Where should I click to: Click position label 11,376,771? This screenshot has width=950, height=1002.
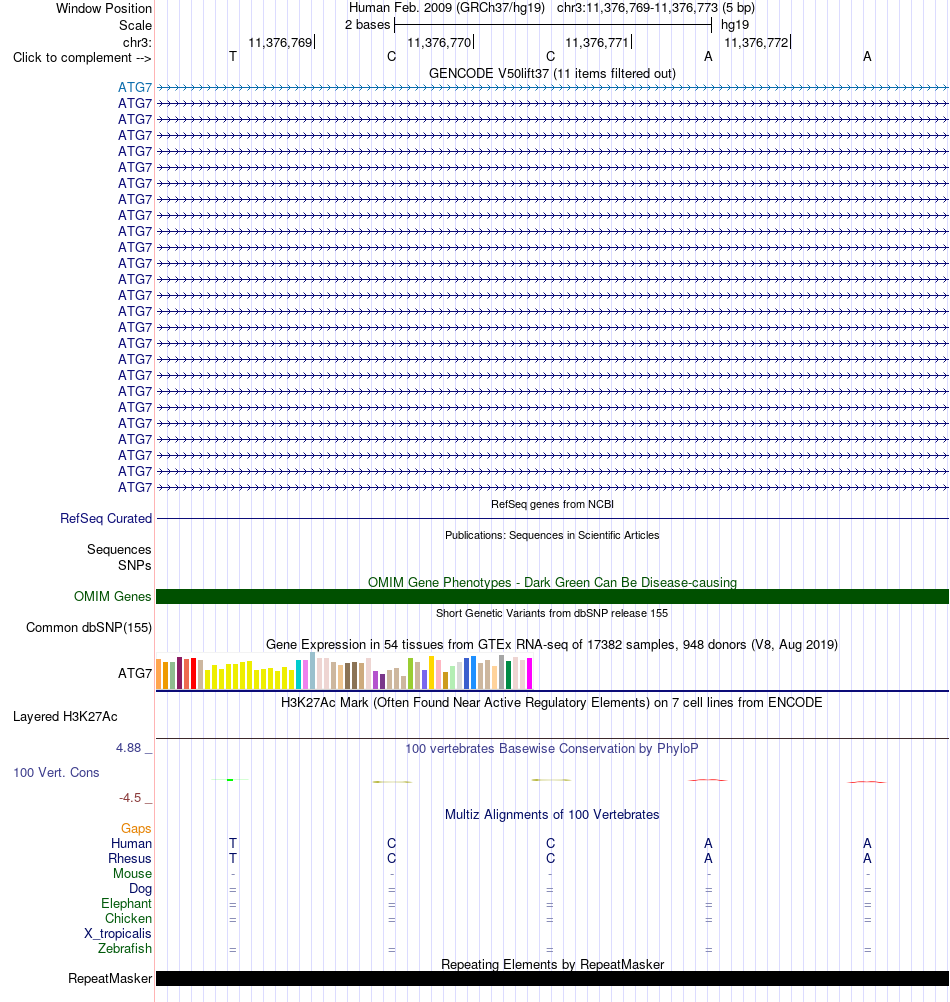click(x=597, y=43)
